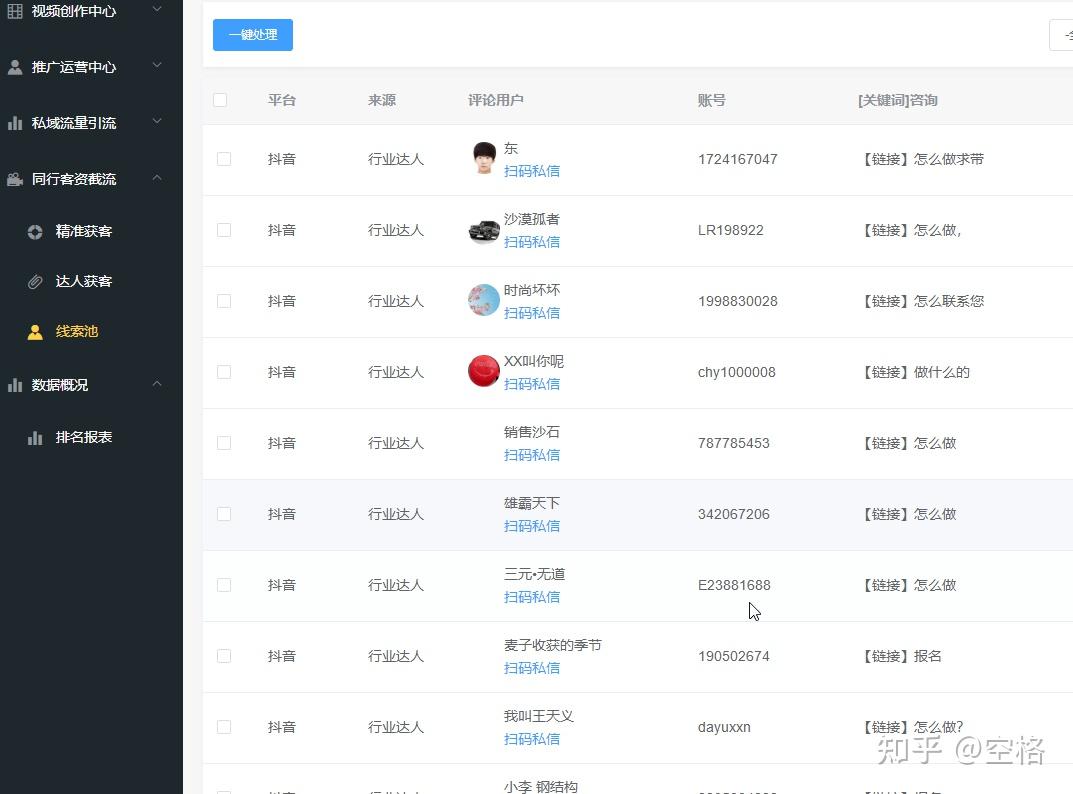Select the 时尚坏坏 row checkbox

tap(224, 301)
